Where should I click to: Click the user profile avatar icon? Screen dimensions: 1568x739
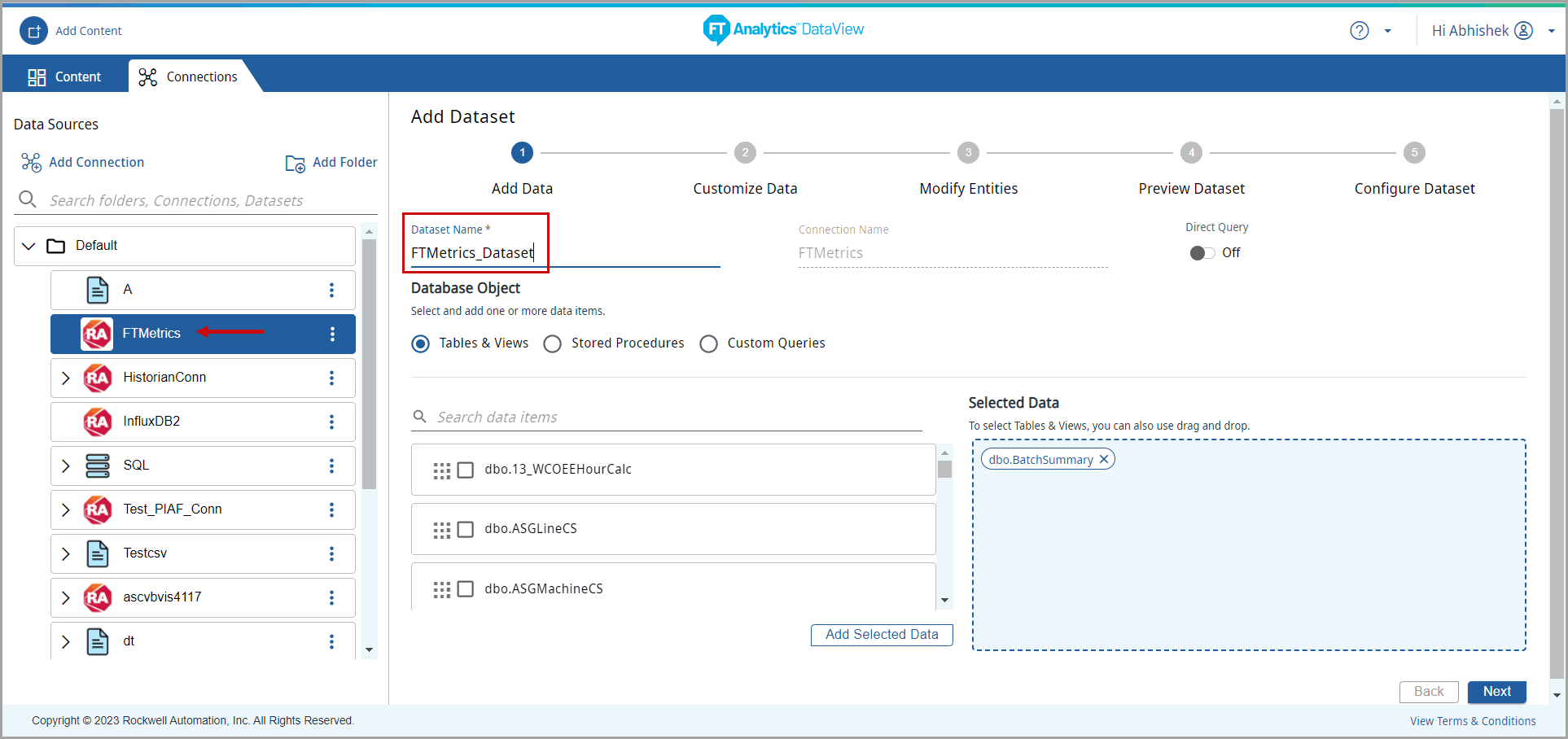click(1523, 31)
